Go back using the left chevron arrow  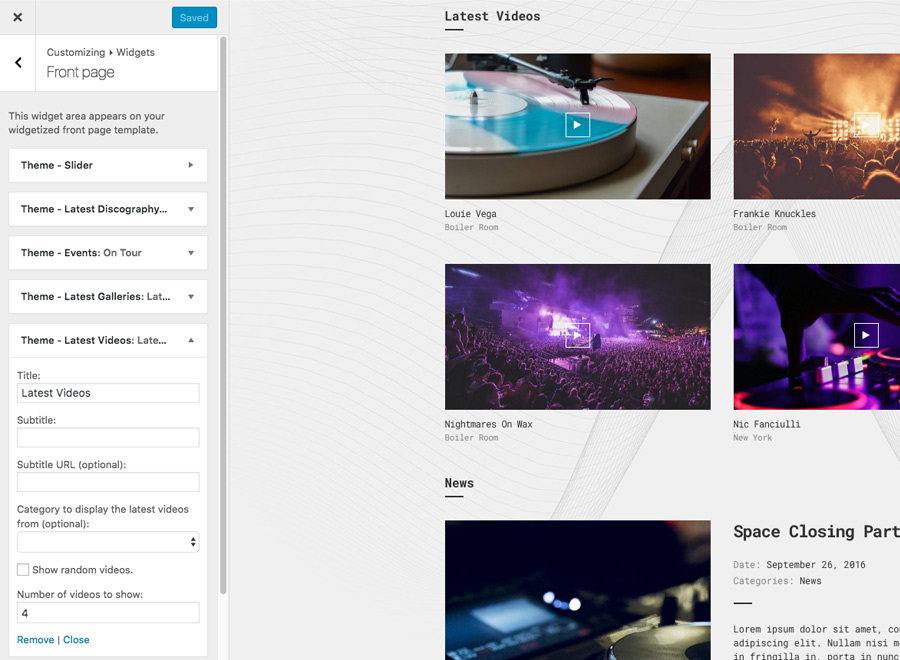click(x=18, y=63)
